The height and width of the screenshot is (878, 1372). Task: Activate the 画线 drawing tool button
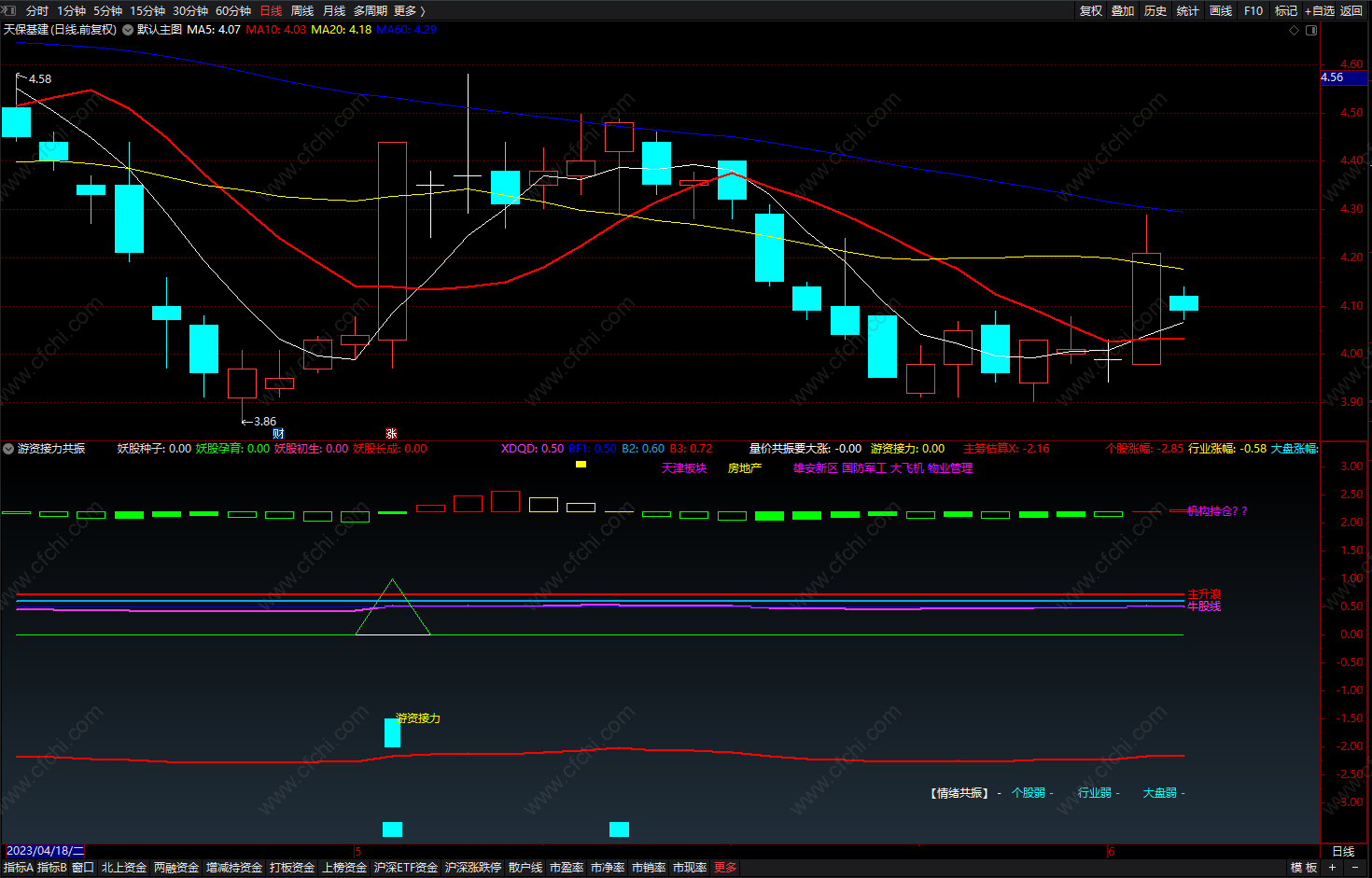(x=1221, y=10)
